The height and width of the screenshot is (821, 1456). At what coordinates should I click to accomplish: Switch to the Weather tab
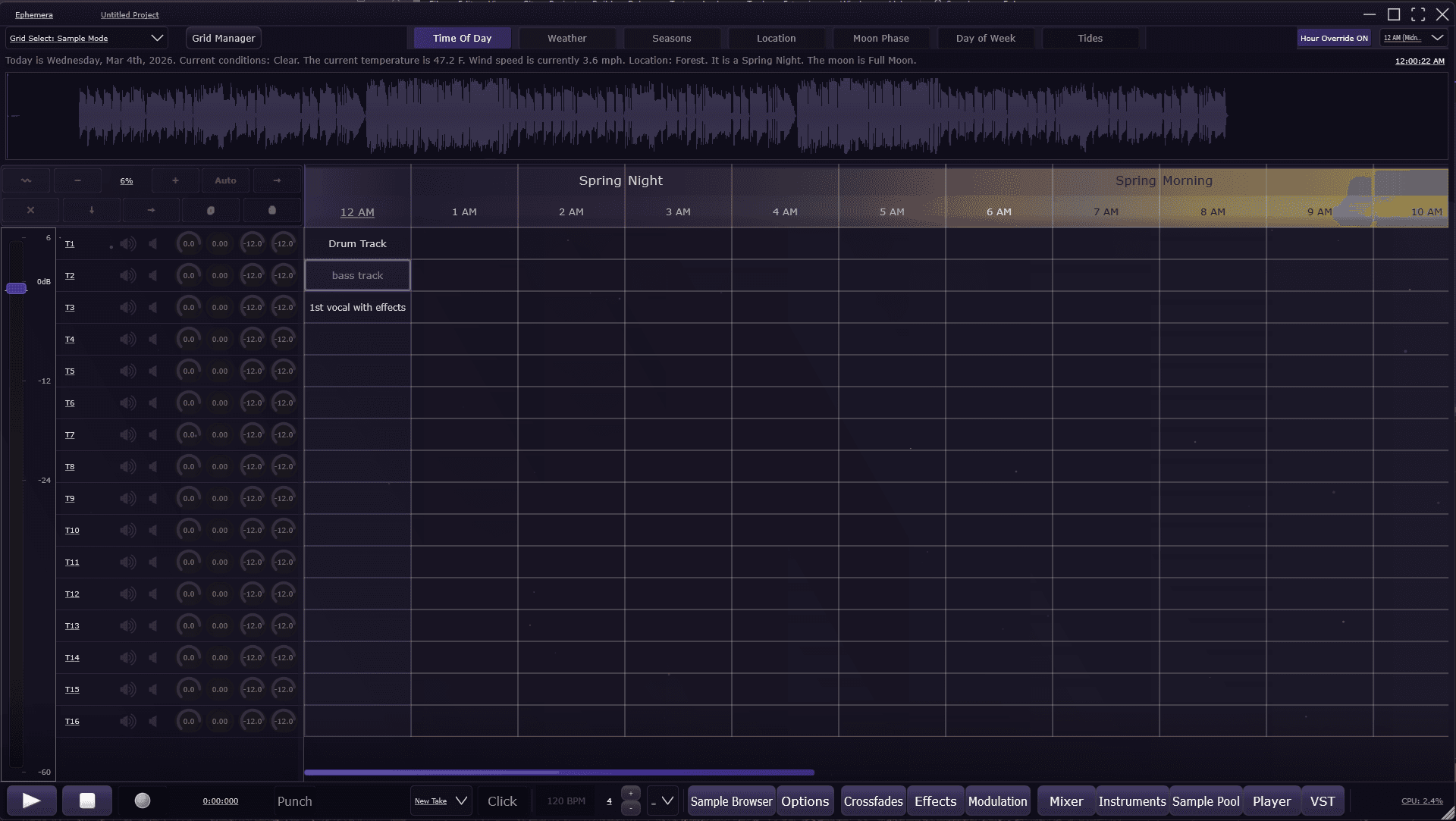pyautogui.click(x=566, y=38)
